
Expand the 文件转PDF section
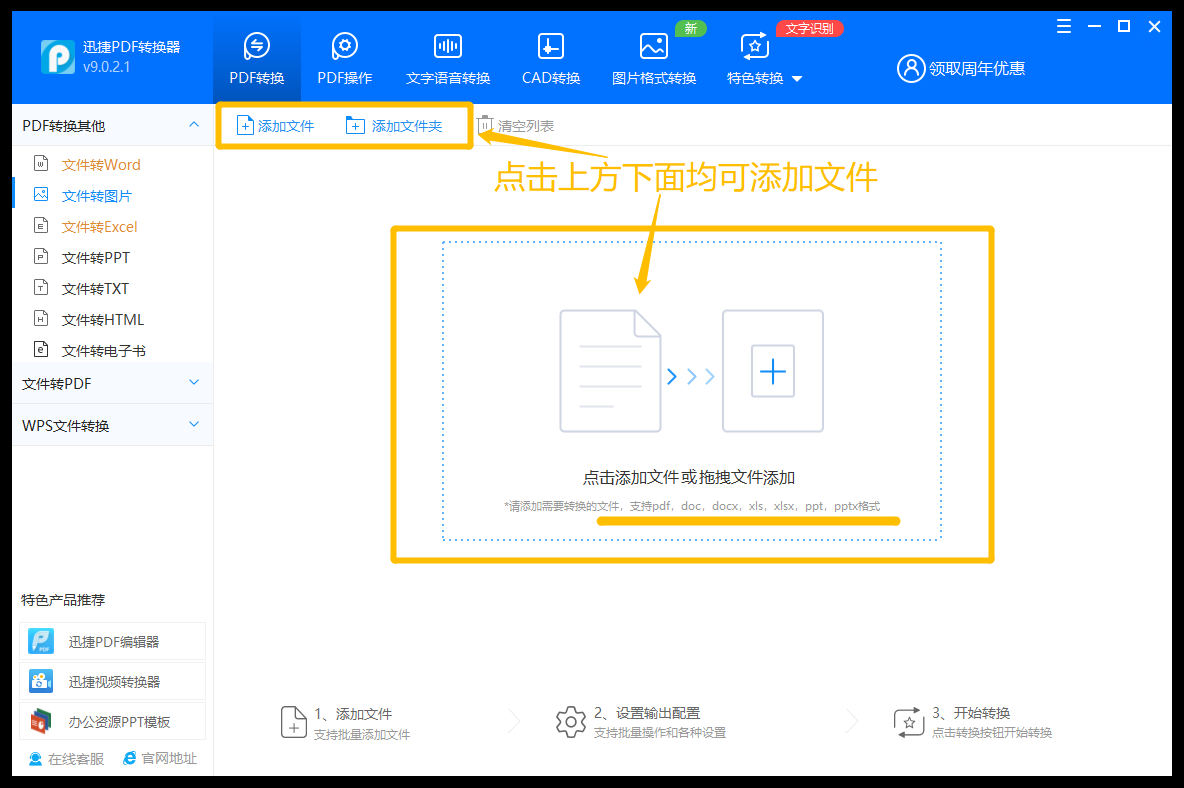pos(193,383)
